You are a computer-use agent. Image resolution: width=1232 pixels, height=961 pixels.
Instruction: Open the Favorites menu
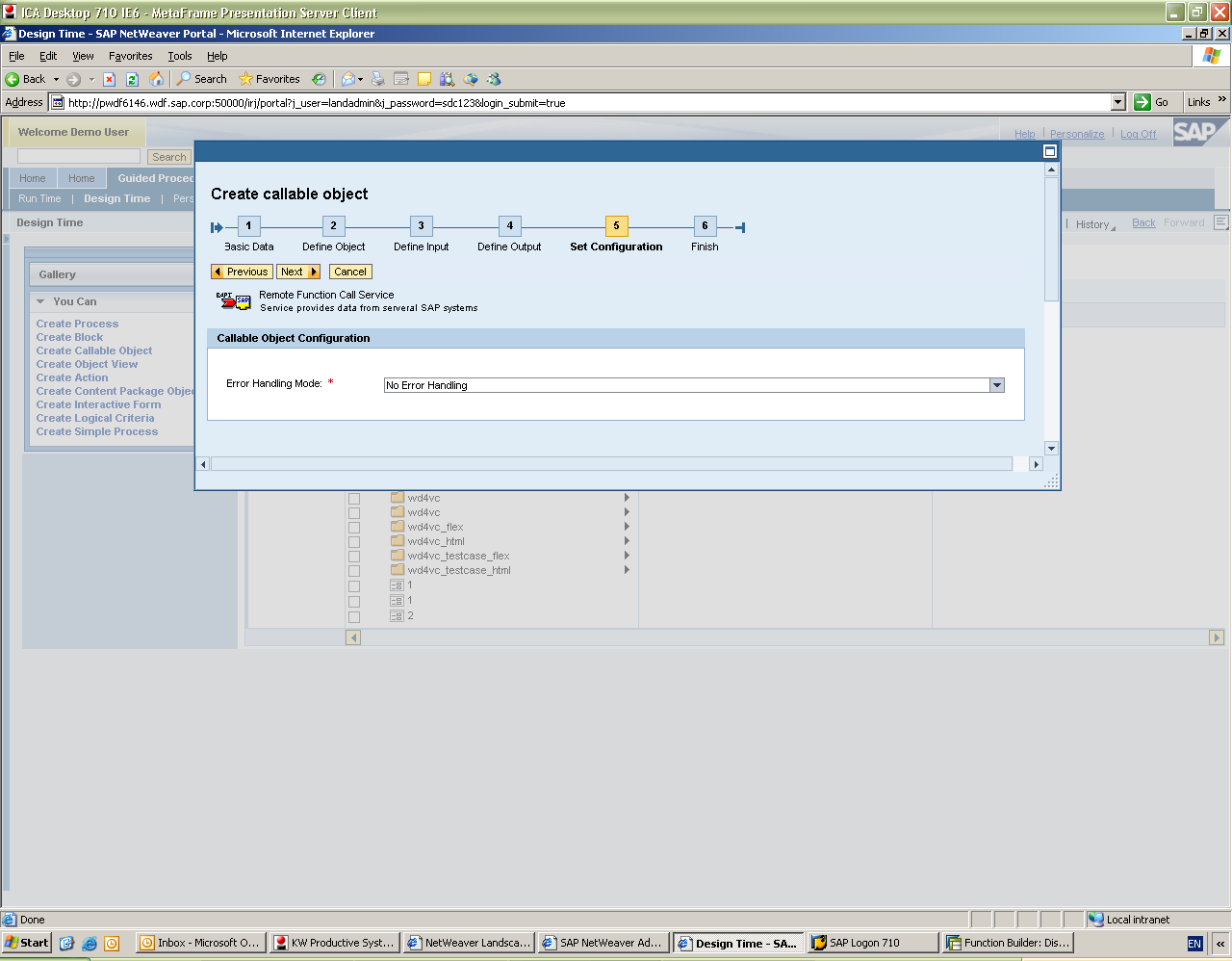pyautogui.click(x=130, y=56)
